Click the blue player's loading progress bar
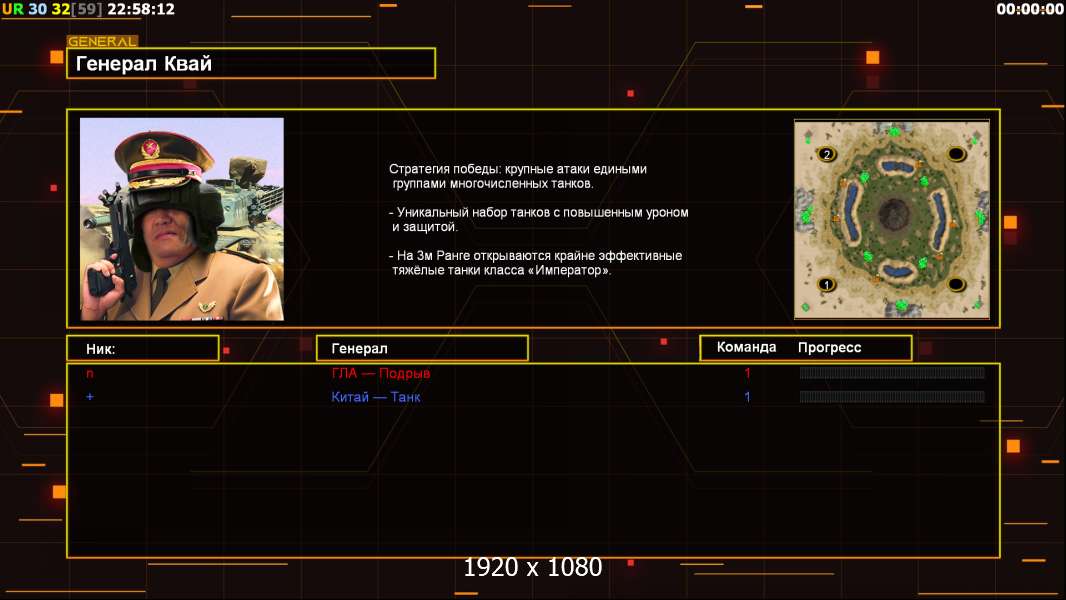Viewport: 1066px width, 600px height. pos(892,396)
